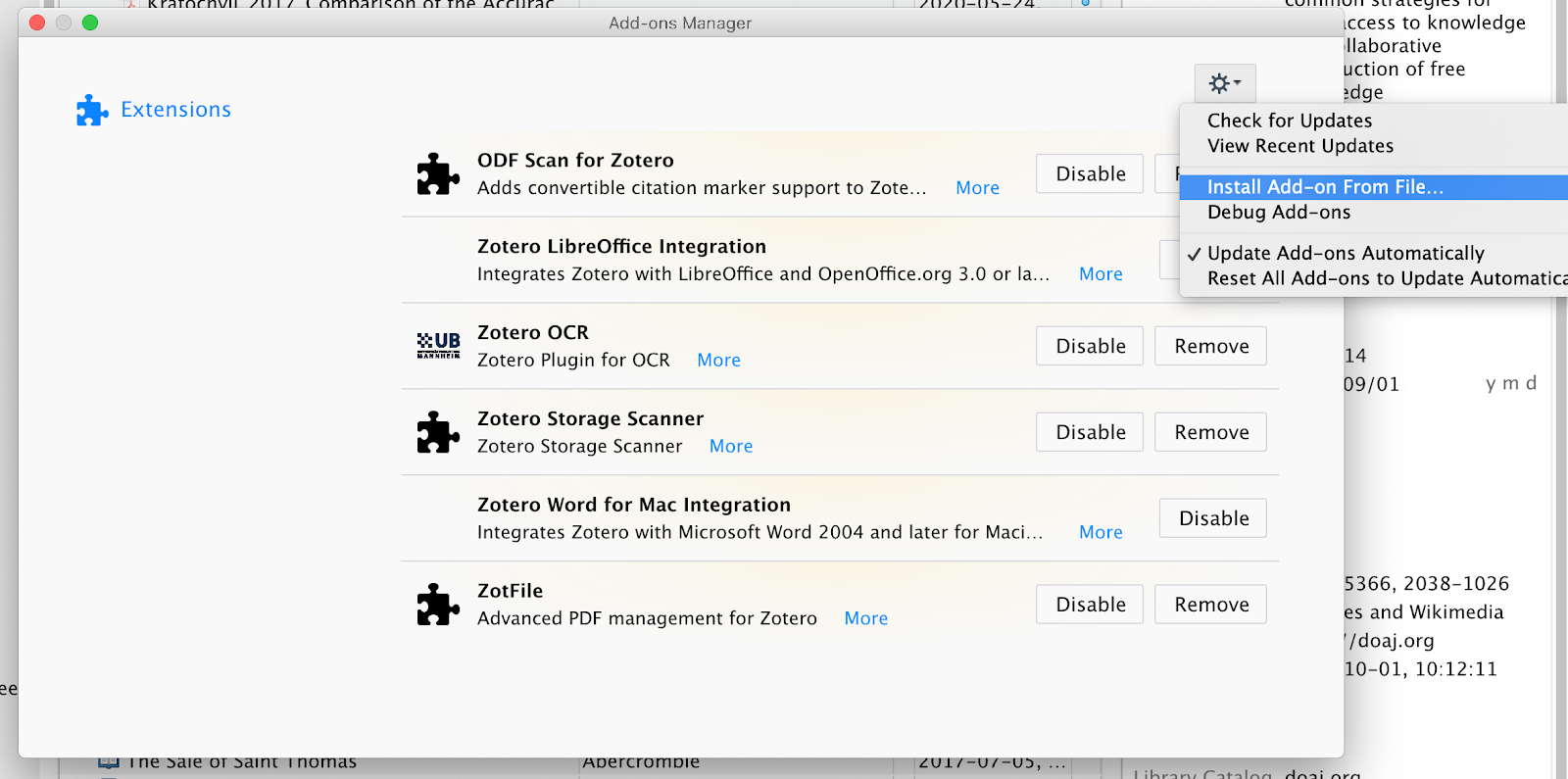Screen dimensions: 1568x779
Task: Choose Reset All Add-ons to Update Automatically
Action: pyautogui.click(x=1386, y=279)
